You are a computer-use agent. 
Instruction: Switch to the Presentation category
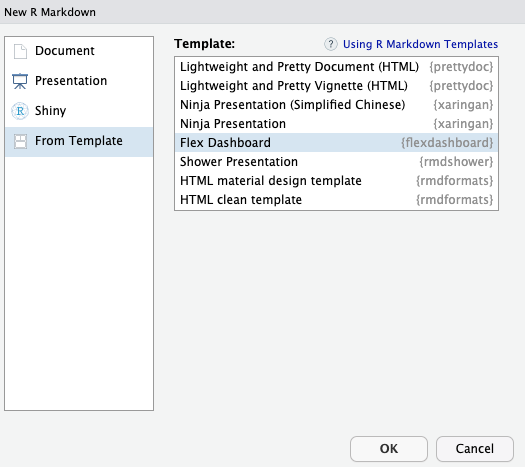click(x=71, y=81)
